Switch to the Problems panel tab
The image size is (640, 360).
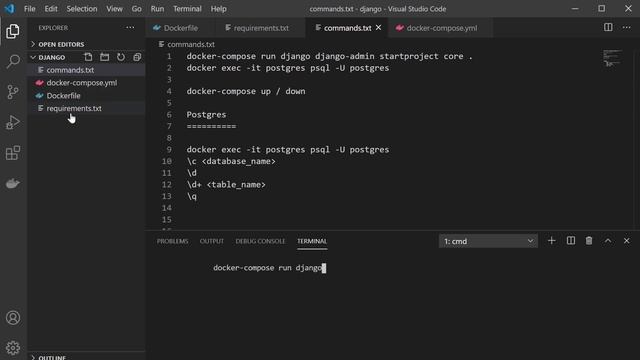click(172, 241)
